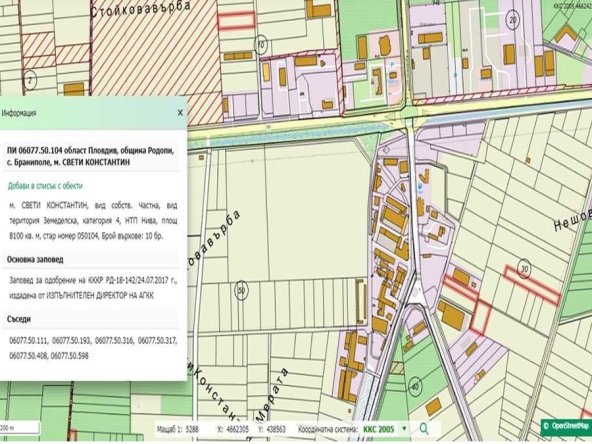Close the Информация panel with X

coord(180,113)
